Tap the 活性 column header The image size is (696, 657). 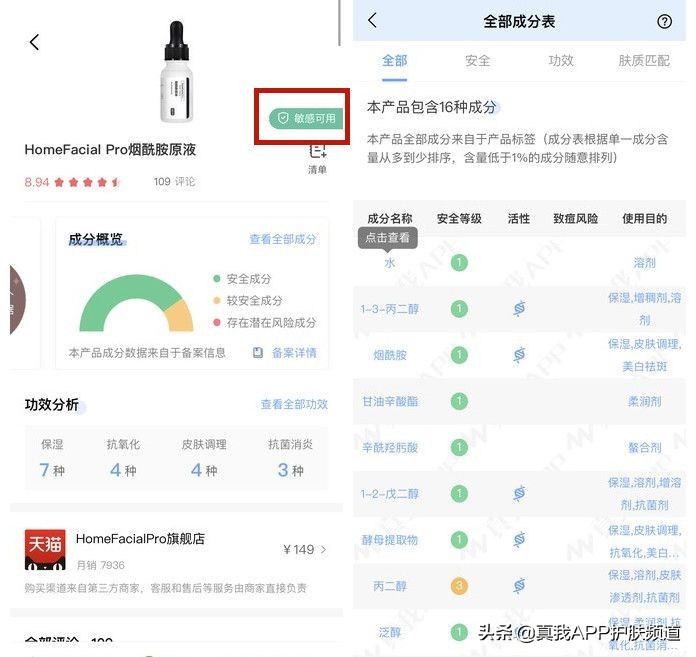click(x=519, y=218)
